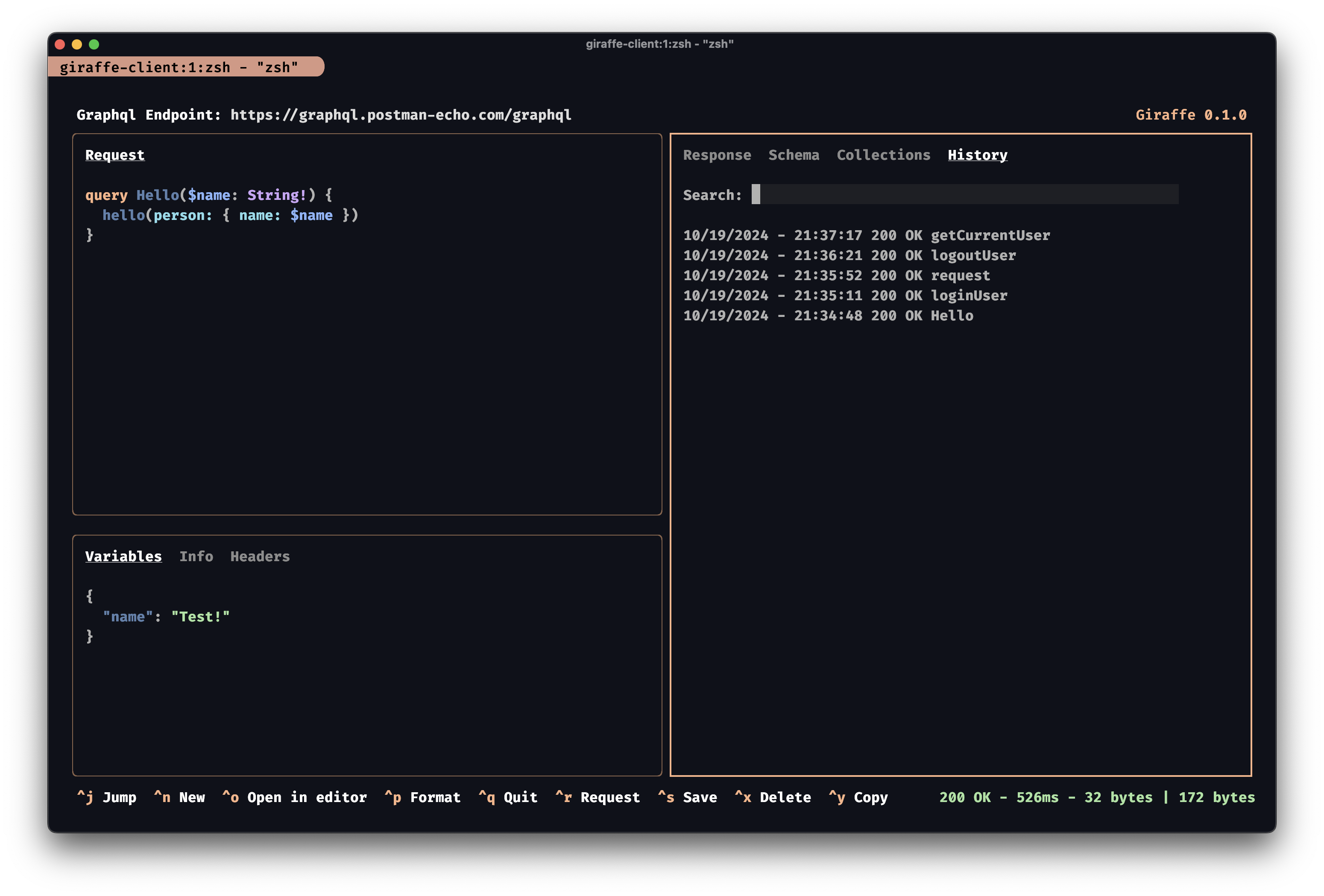Click the Variables sub-tab
The image size is (1324, 896).
(x=123, y=556)
